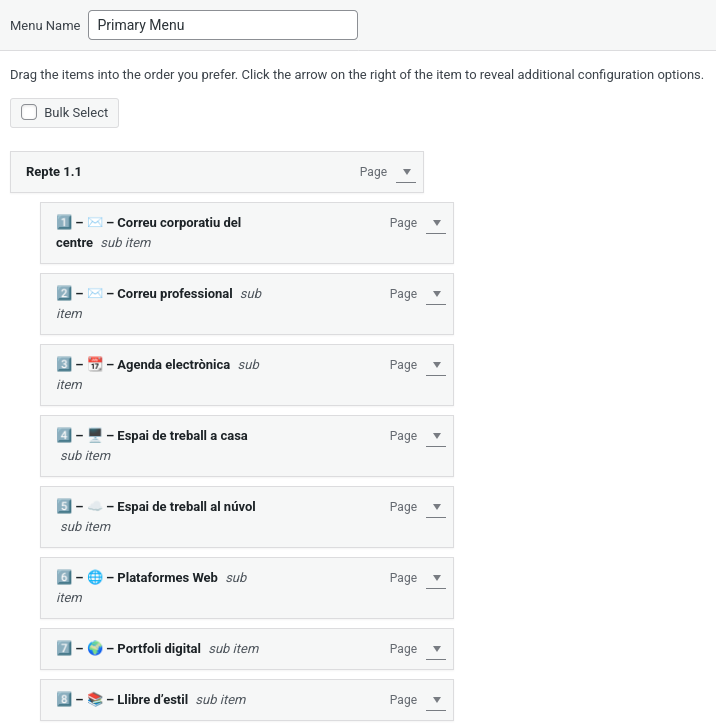Expand Plataformes Web configuration arrow
The height and width of the screenshot is (728, 716).
tap(435, 578)
